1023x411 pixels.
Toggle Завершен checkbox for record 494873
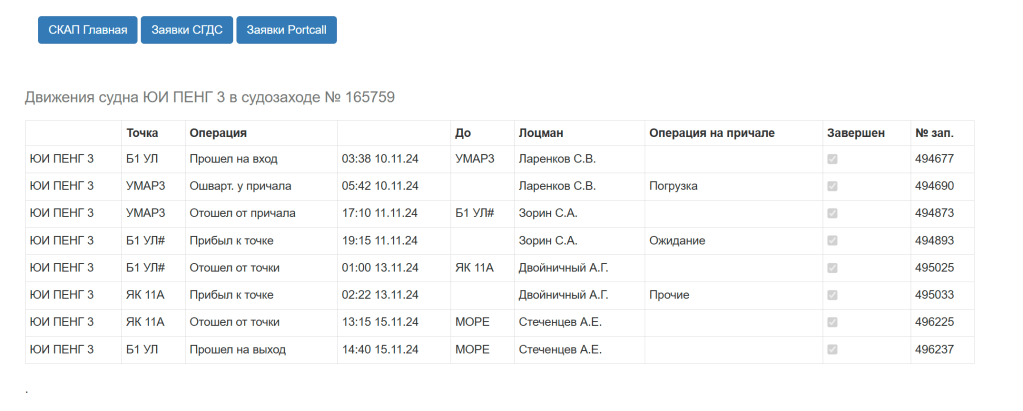(833, 213)
